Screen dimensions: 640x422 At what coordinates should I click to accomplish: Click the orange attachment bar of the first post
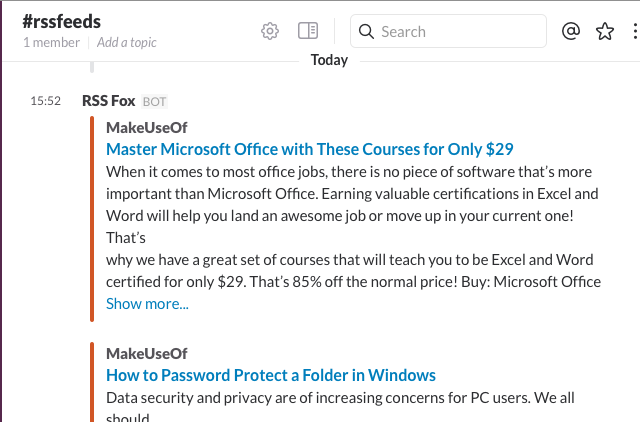click(x=92, y=219)
